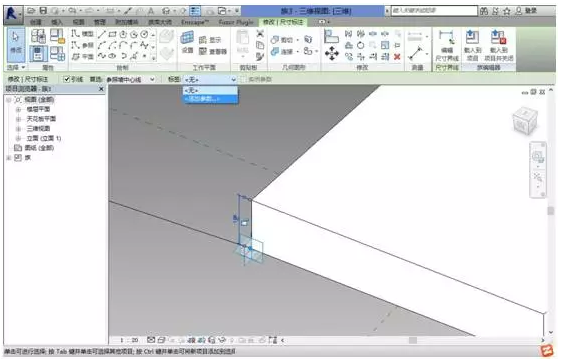The height and width of the screenshot is (364, 563).
Task: Click the Save disk icon in quick access toolbar
Action: coord(43,11)
